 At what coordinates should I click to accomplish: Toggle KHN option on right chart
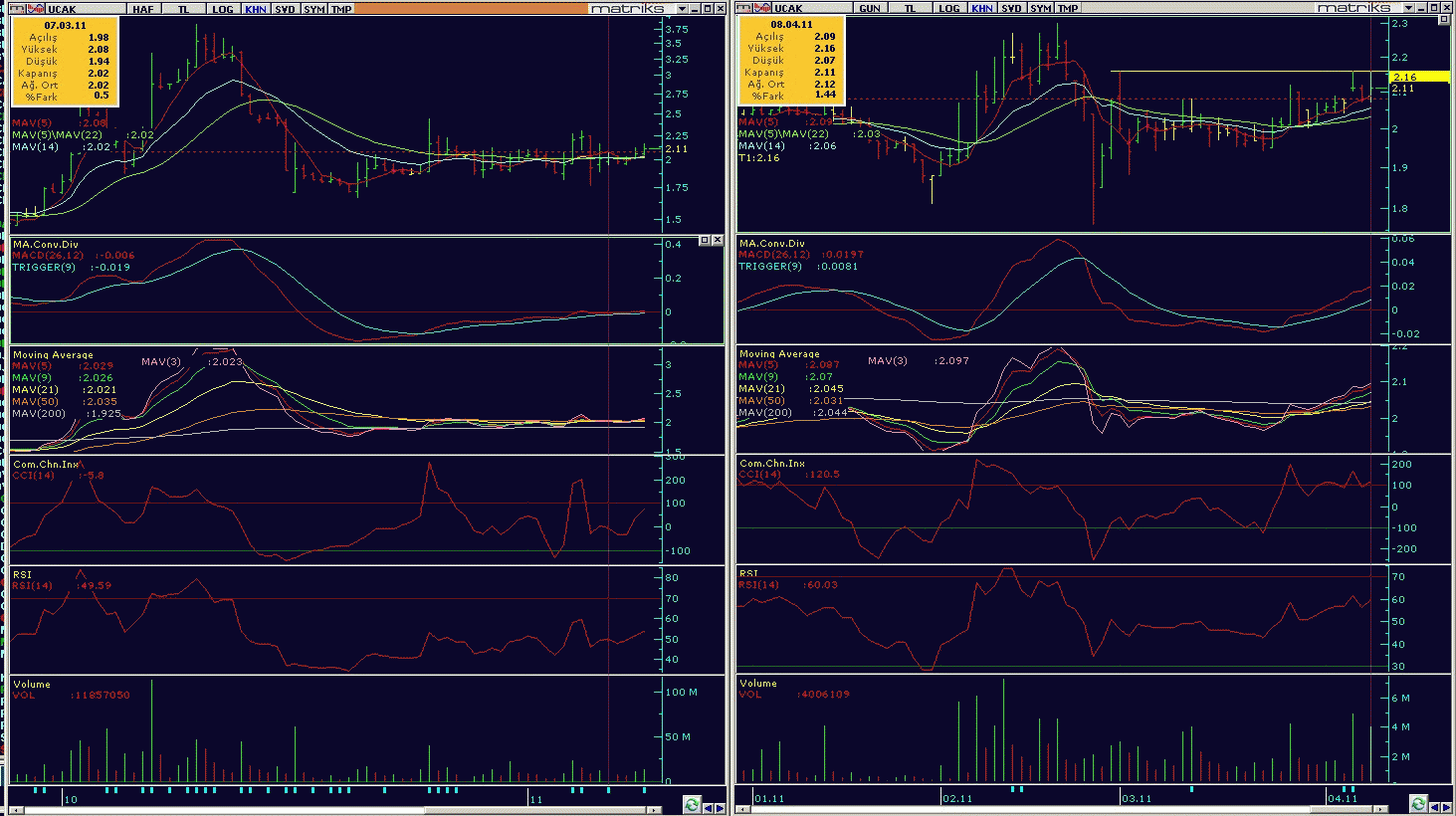[982, 8]
